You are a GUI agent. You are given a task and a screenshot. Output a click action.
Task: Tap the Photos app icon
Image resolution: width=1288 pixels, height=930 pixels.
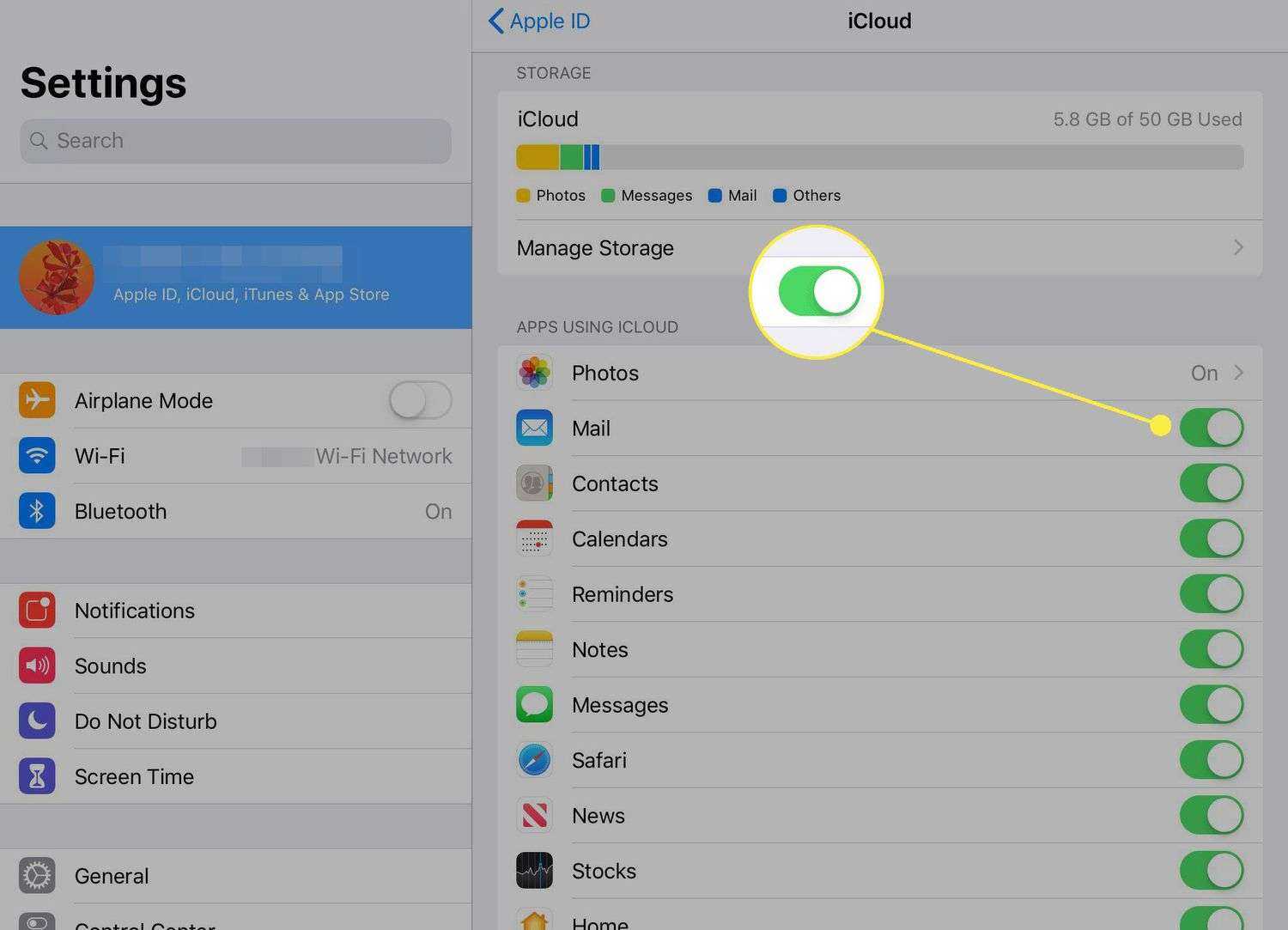coord(534,373)
